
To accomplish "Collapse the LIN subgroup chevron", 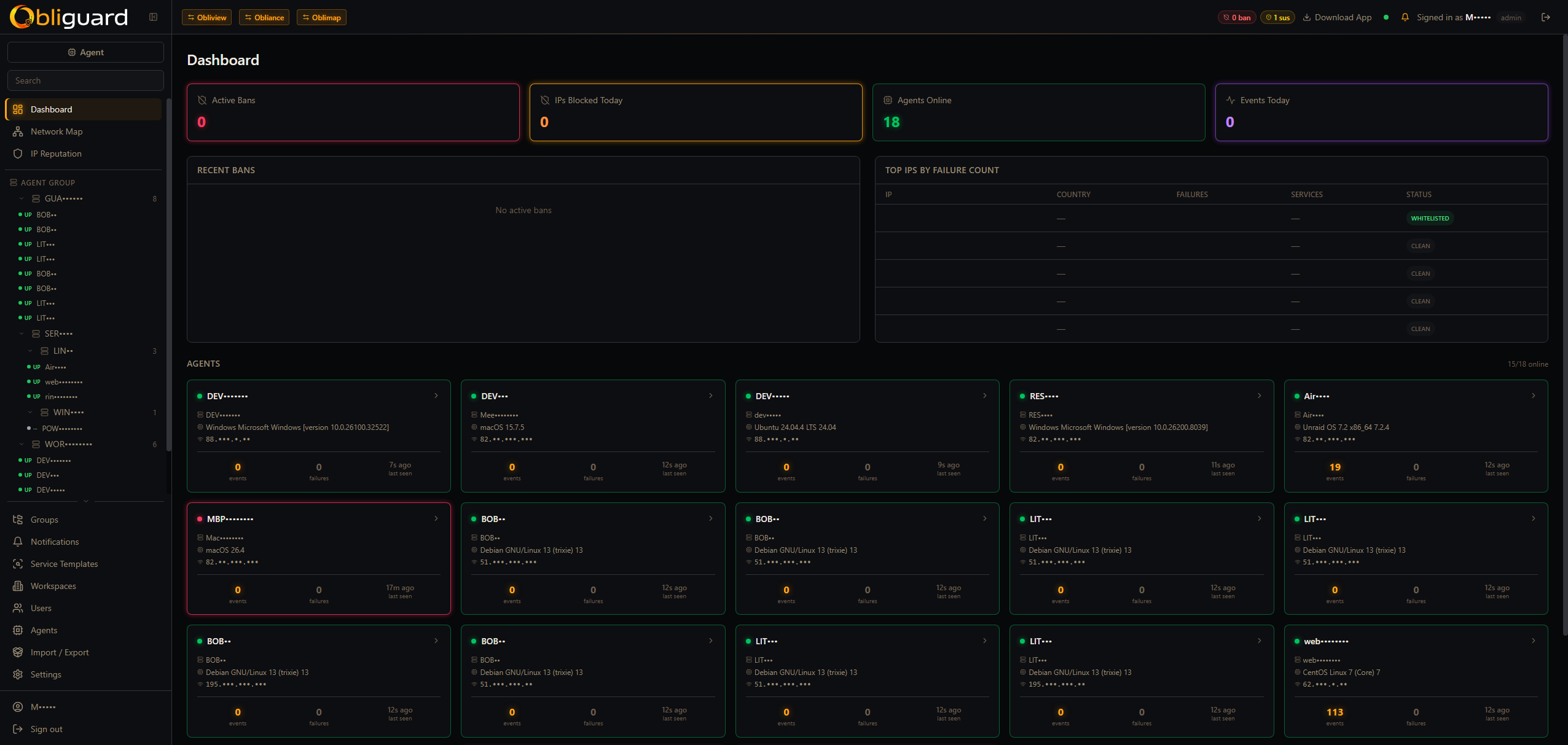I will (30, 351).
